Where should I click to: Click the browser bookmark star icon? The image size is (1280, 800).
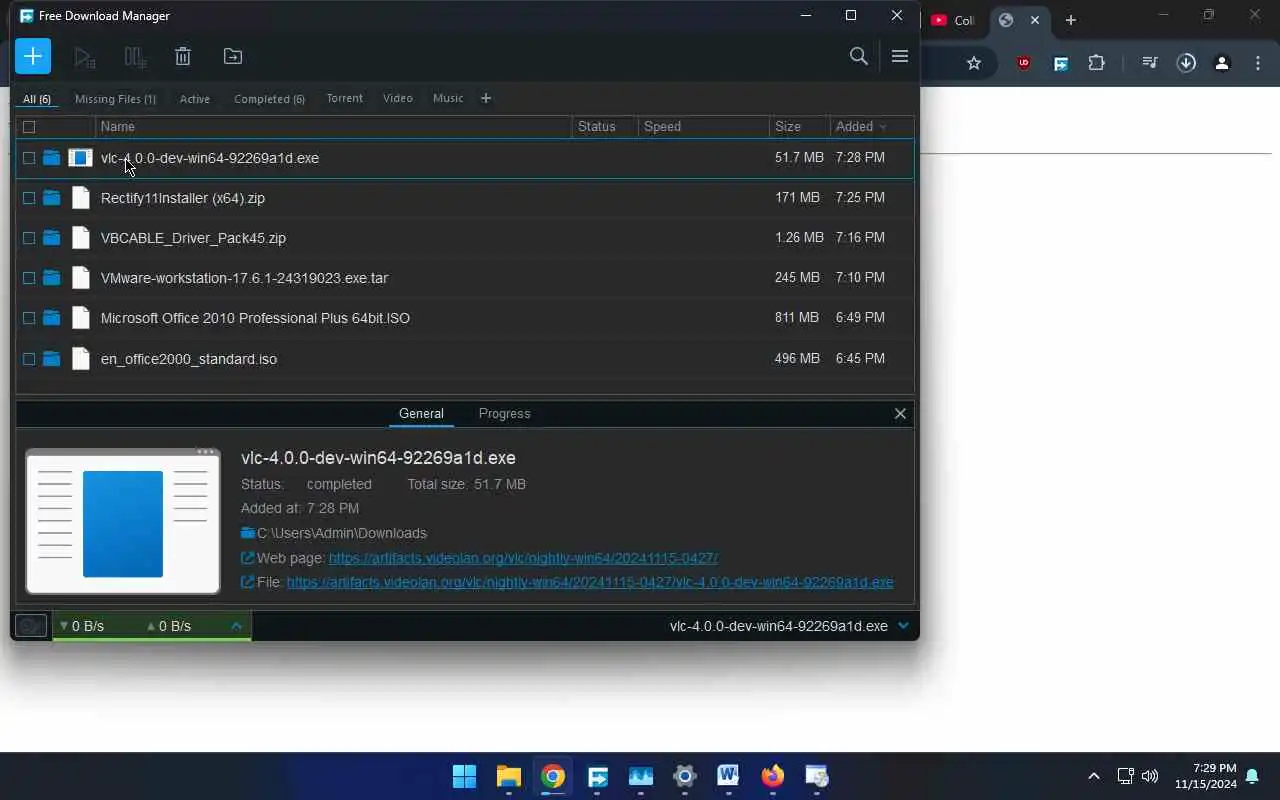(x=974, y=63)
